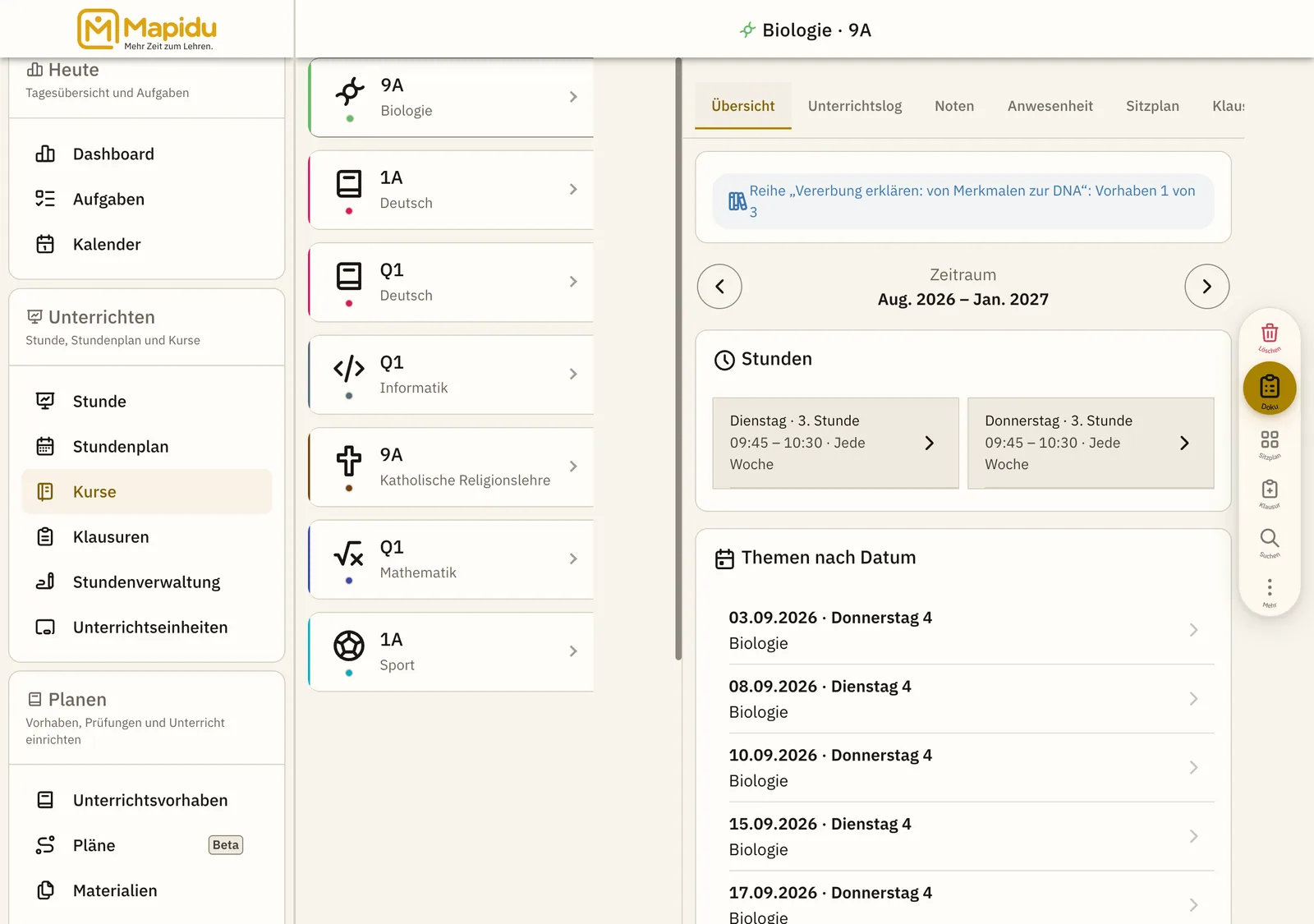Expand the Dienstag 3. Stunde card
Screen dimensions: 1314x924
tap(835, 443)
